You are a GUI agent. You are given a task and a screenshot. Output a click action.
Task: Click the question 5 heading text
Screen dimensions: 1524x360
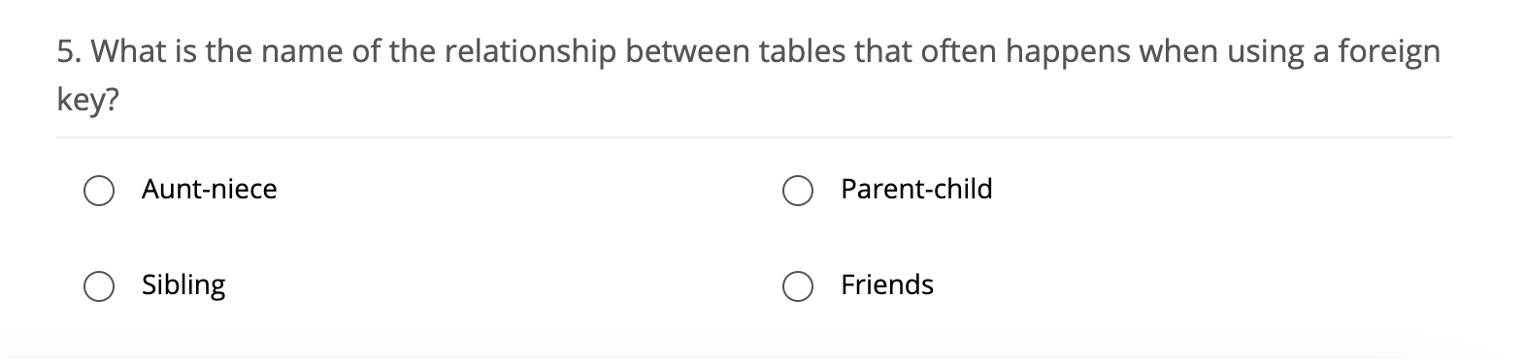[749, 75]
